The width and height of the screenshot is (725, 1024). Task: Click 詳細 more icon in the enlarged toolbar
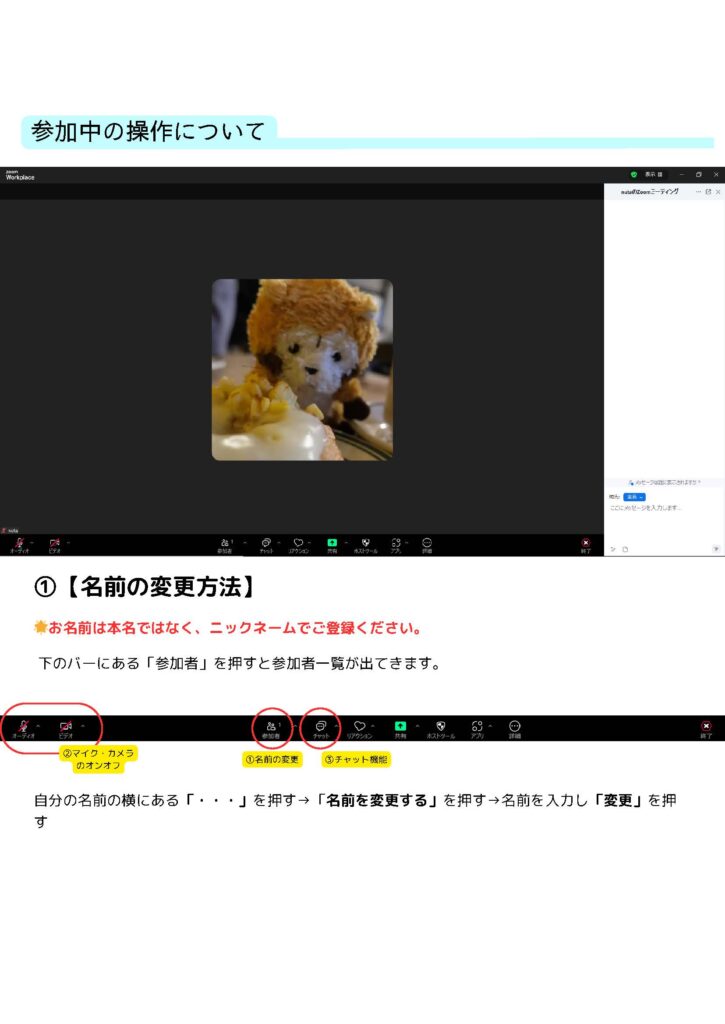click(514, 727)
